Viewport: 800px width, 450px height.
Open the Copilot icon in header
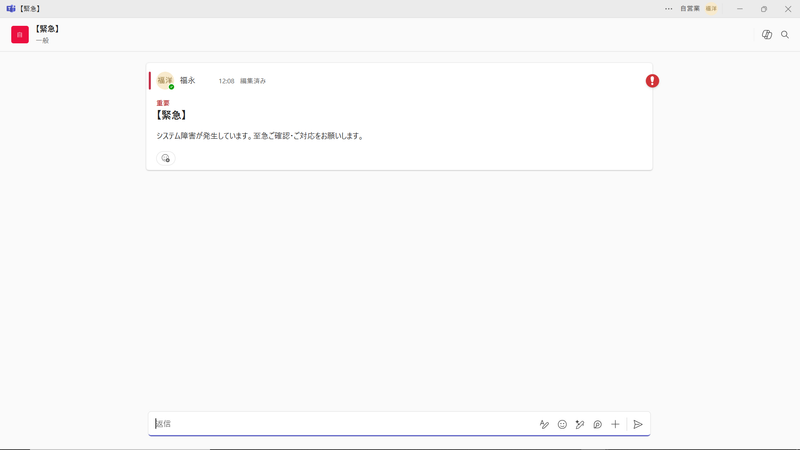(x=766, y=35)
